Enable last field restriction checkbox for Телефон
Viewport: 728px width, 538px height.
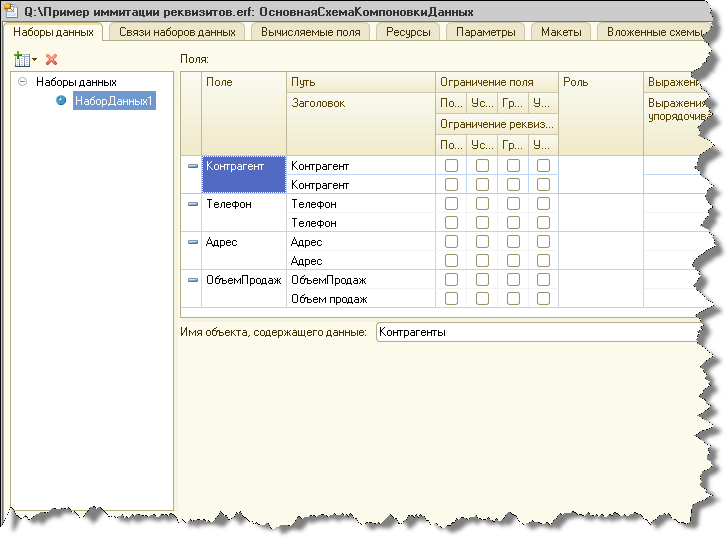[543, 204]
